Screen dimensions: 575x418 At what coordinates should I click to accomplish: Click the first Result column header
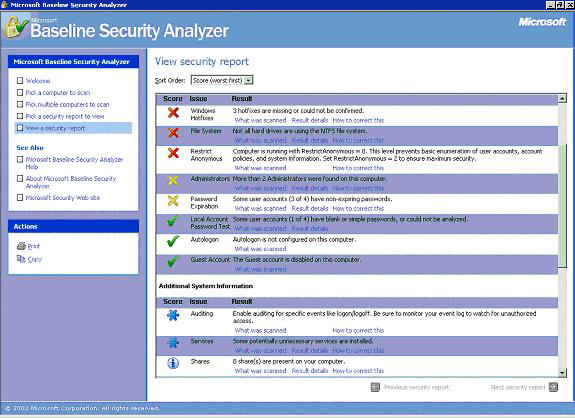pyautogui.click(x=242, y=99)
